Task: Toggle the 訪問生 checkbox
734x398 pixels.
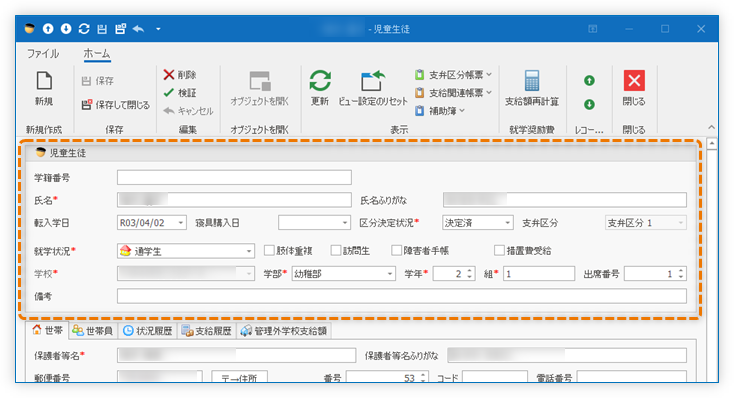Action: (x=336, y=251)
